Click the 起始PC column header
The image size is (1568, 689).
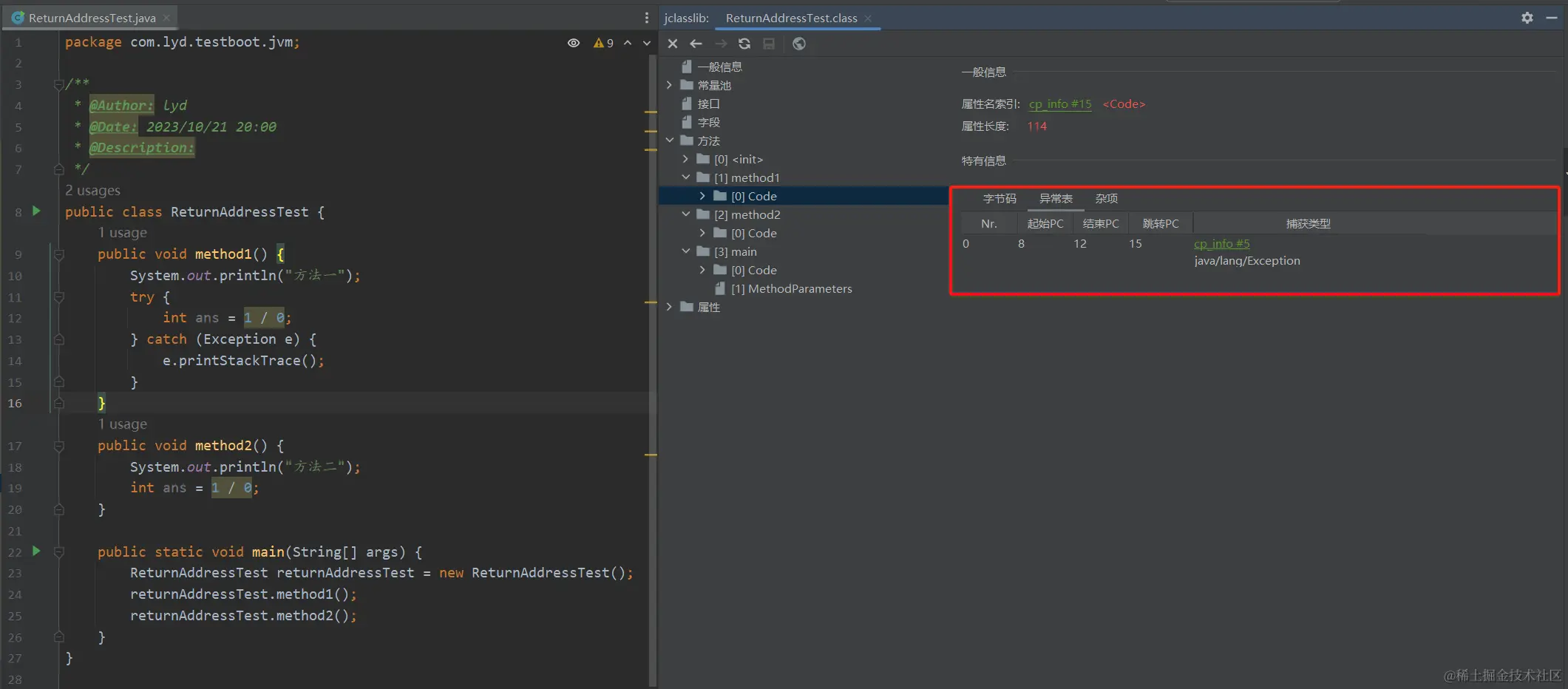click(x=1045, y=223)
